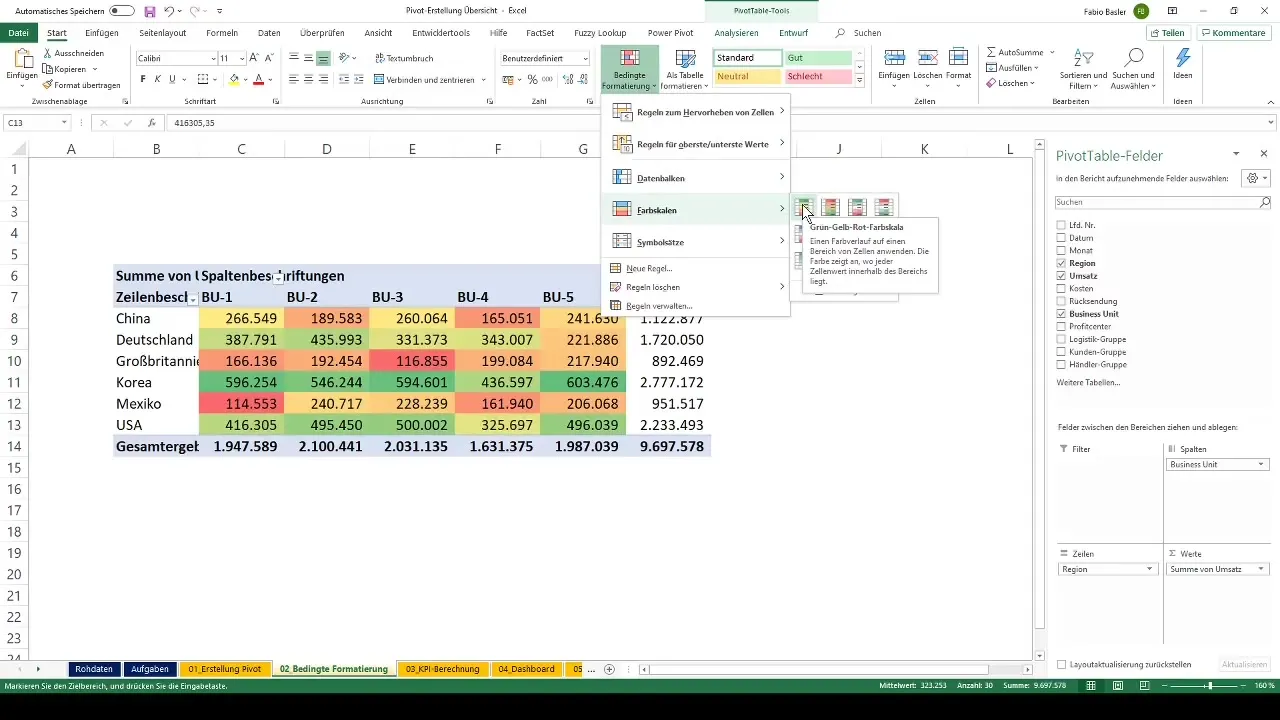Apply the Red-White-Green color scale (fourth option)

point(884,208)
